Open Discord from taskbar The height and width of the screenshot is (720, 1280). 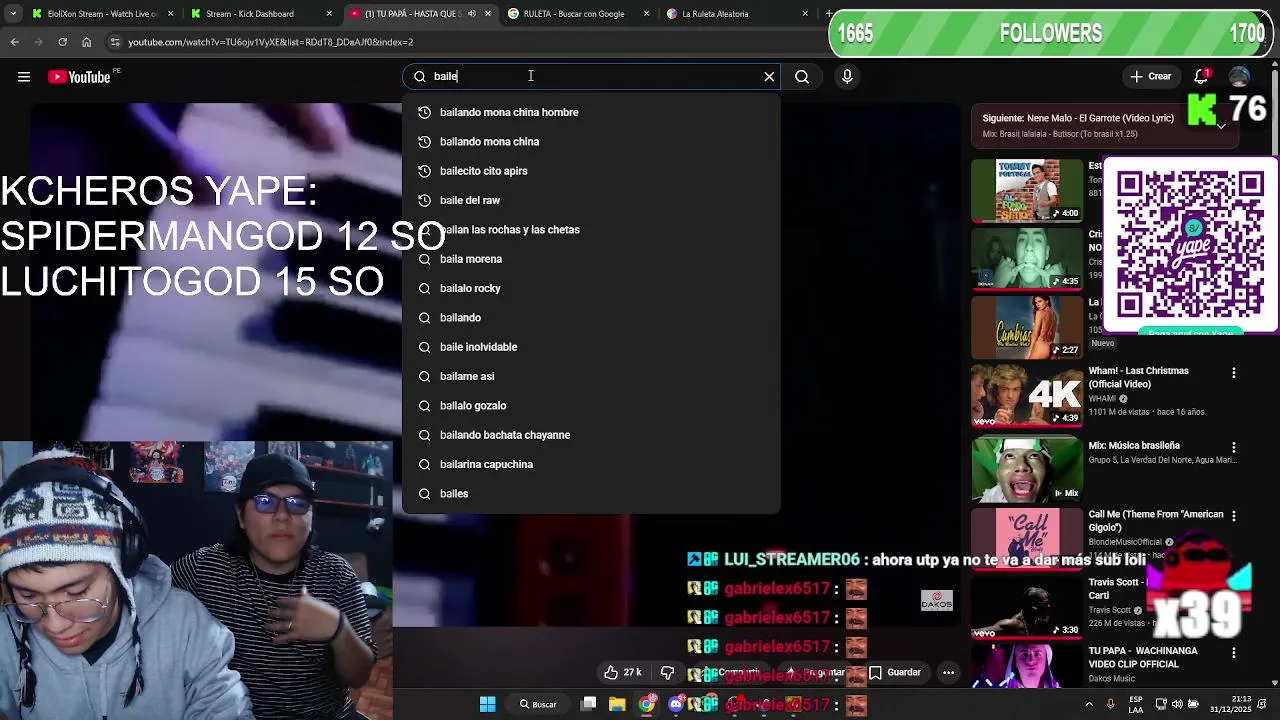pyautogui.click(x=676, y=705)
